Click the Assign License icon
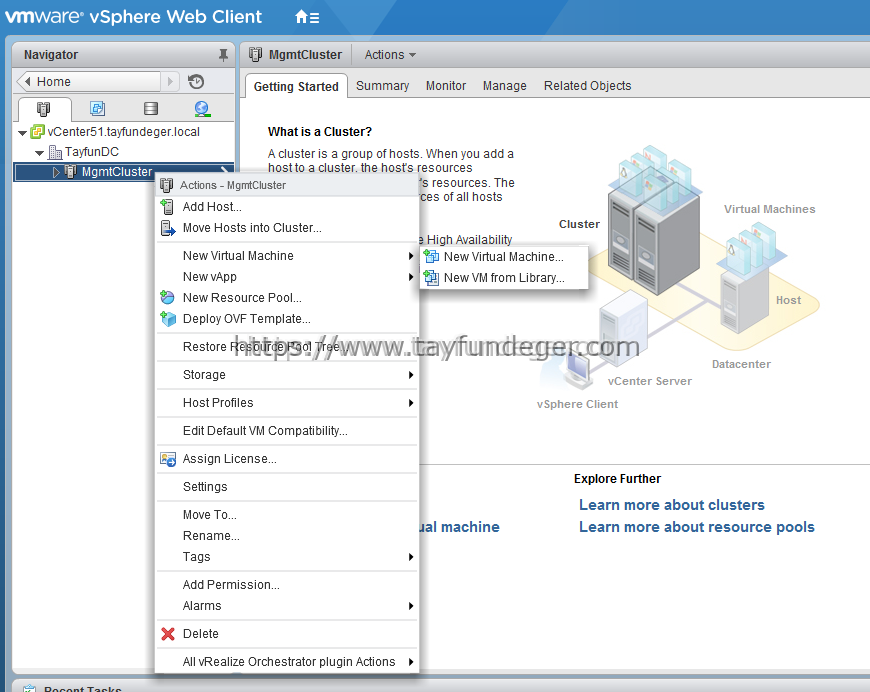 pos(168,459)
